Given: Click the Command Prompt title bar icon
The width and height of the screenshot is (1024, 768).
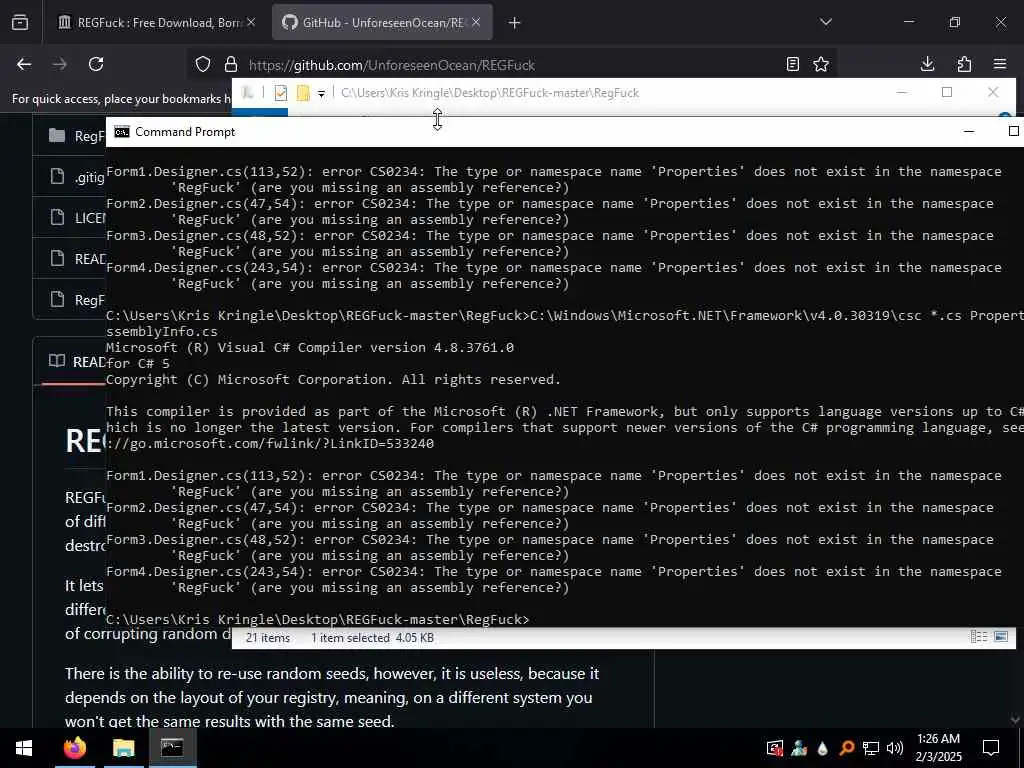Looking at the screenshot, I should coord(121,132).
